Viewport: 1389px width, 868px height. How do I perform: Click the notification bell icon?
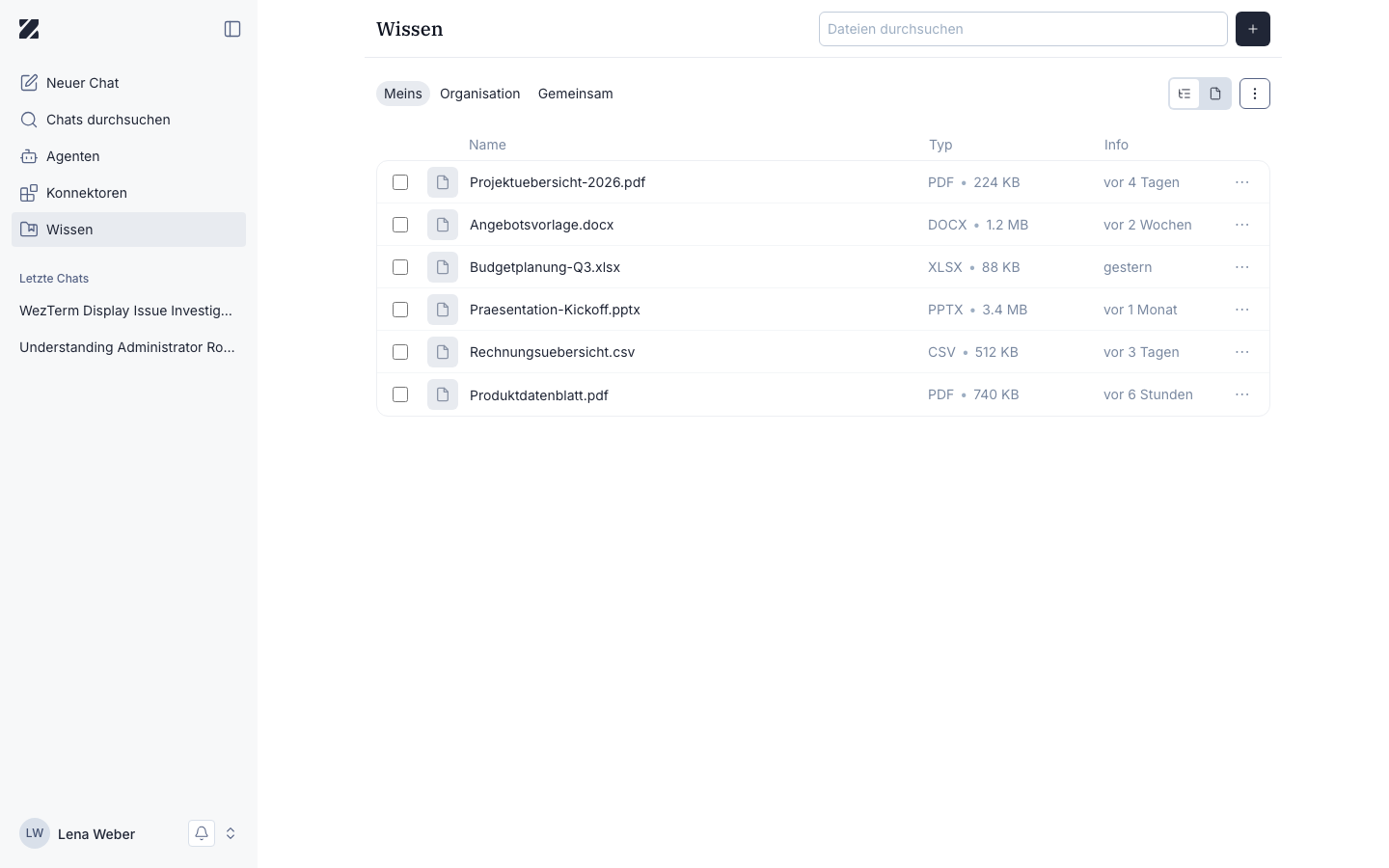pos(202,833)
